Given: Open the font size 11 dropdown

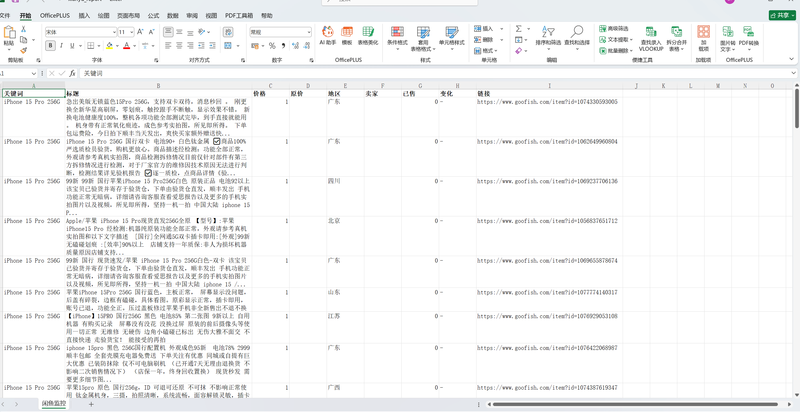Looking at the screenshot, I should pos(132,32).
